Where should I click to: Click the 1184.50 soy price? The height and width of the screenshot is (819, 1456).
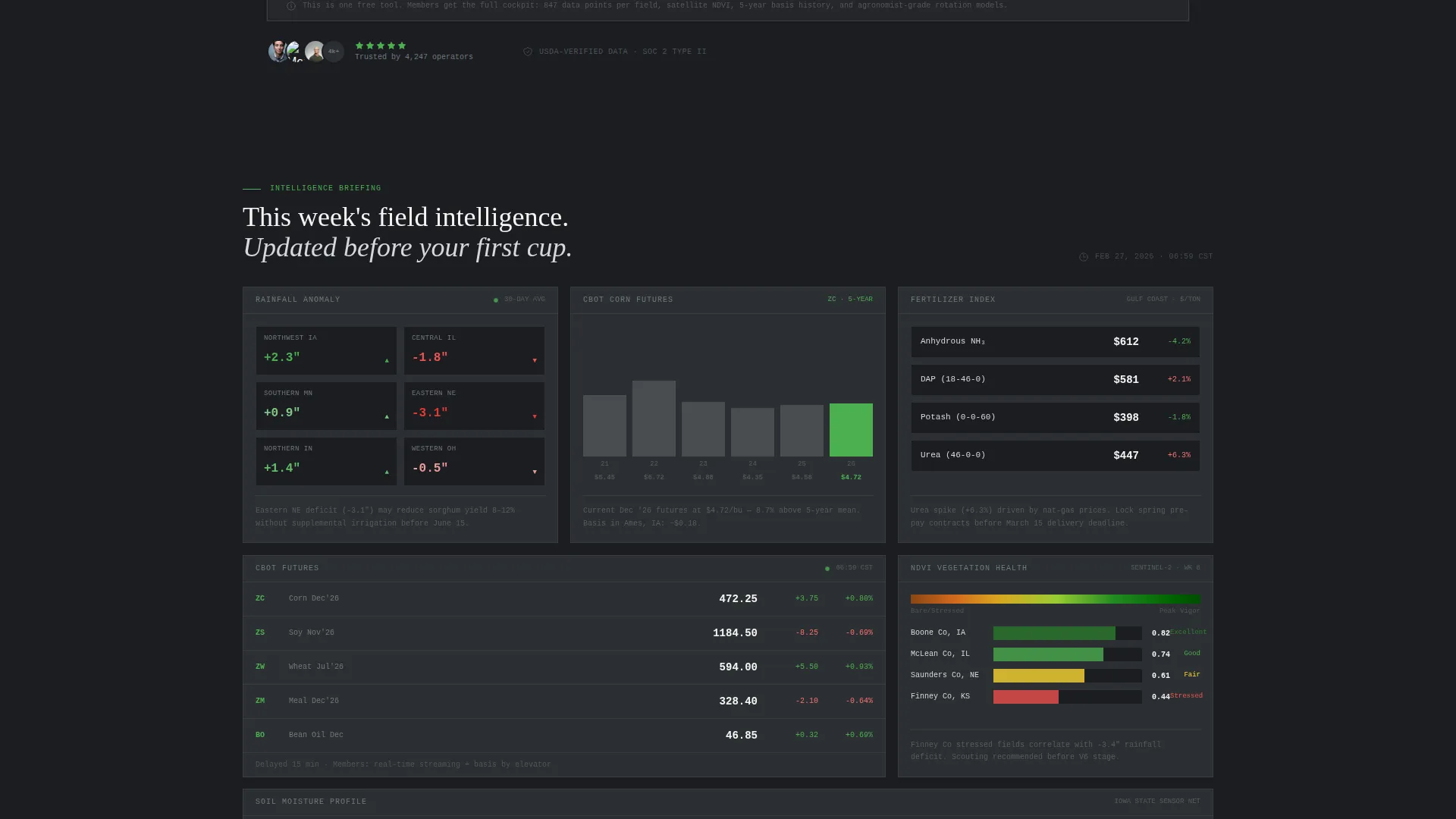735,633
